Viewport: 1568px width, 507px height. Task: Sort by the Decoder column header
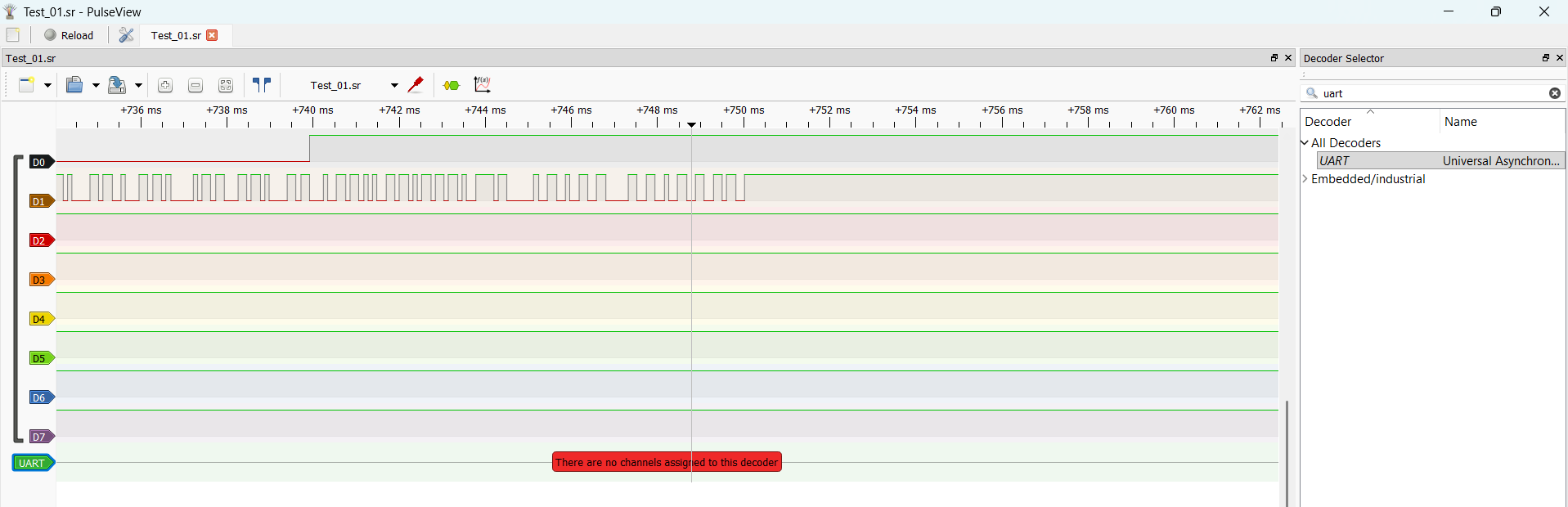(1370, 121)
